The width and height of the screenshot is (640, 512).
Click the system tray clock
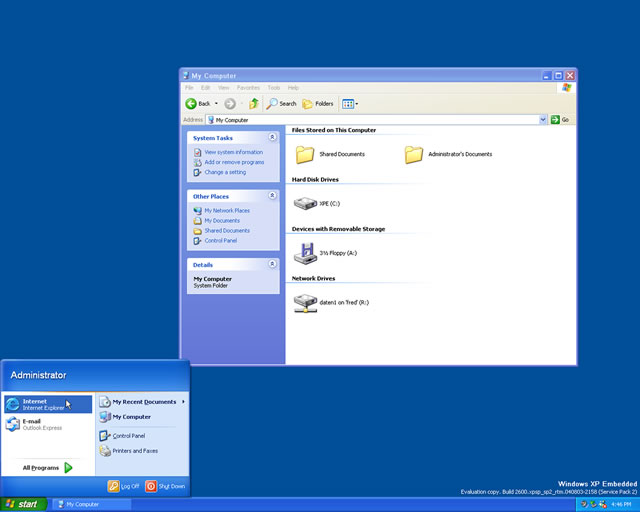click(x=621, y=505)
